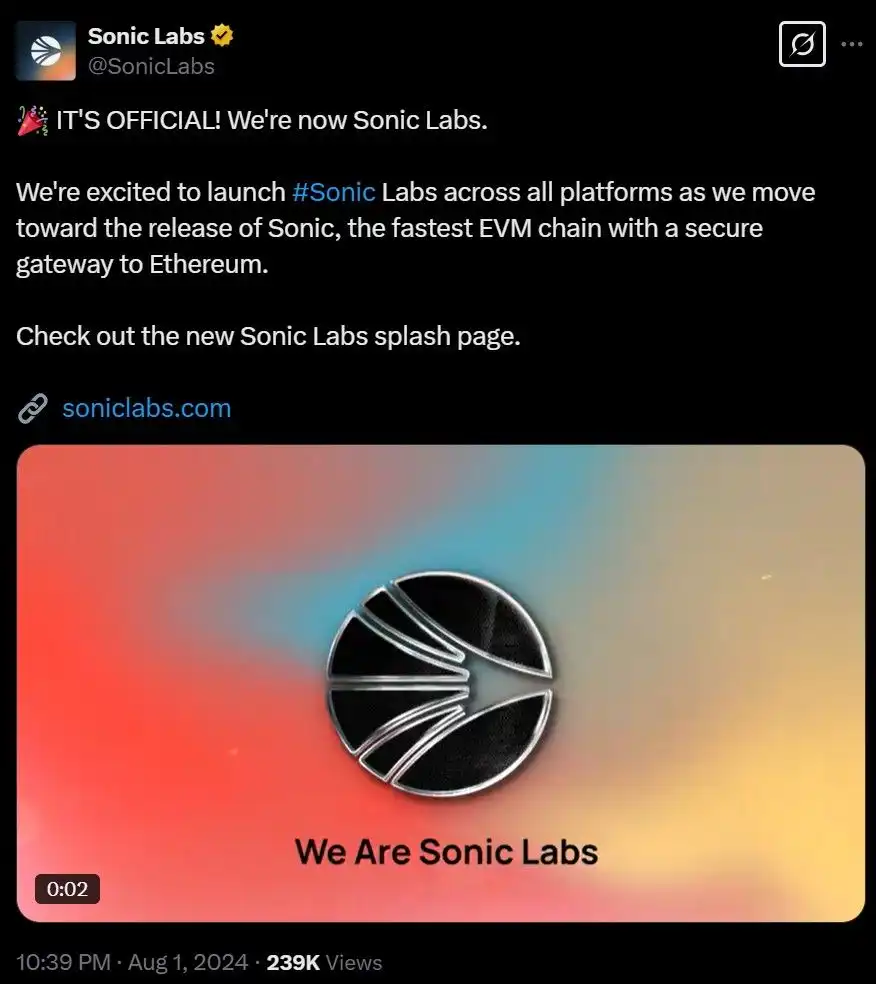Click the party popper emoji in the tweet

[31, 119]
